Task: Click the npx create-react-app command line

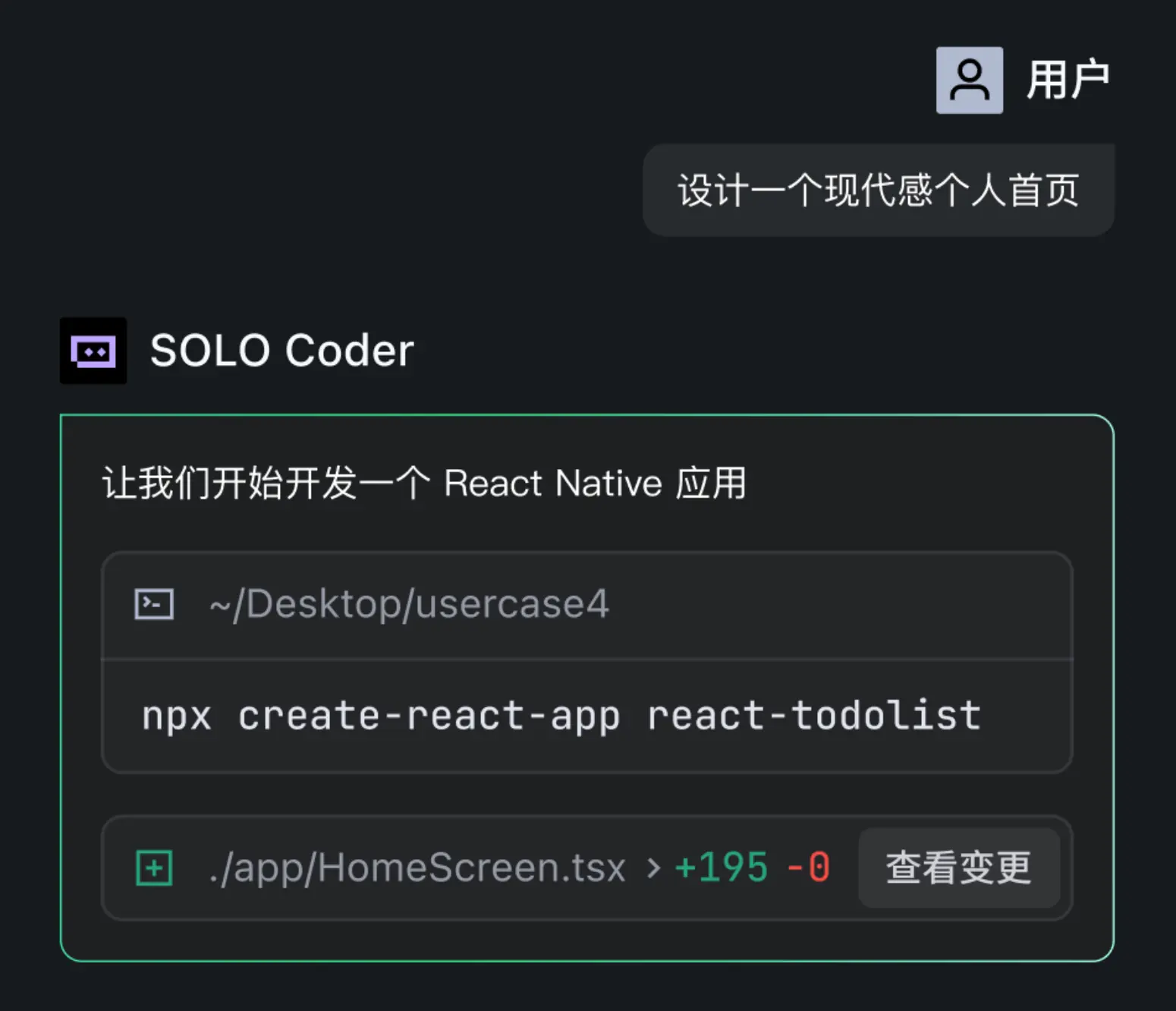Action: coord(561,716)
